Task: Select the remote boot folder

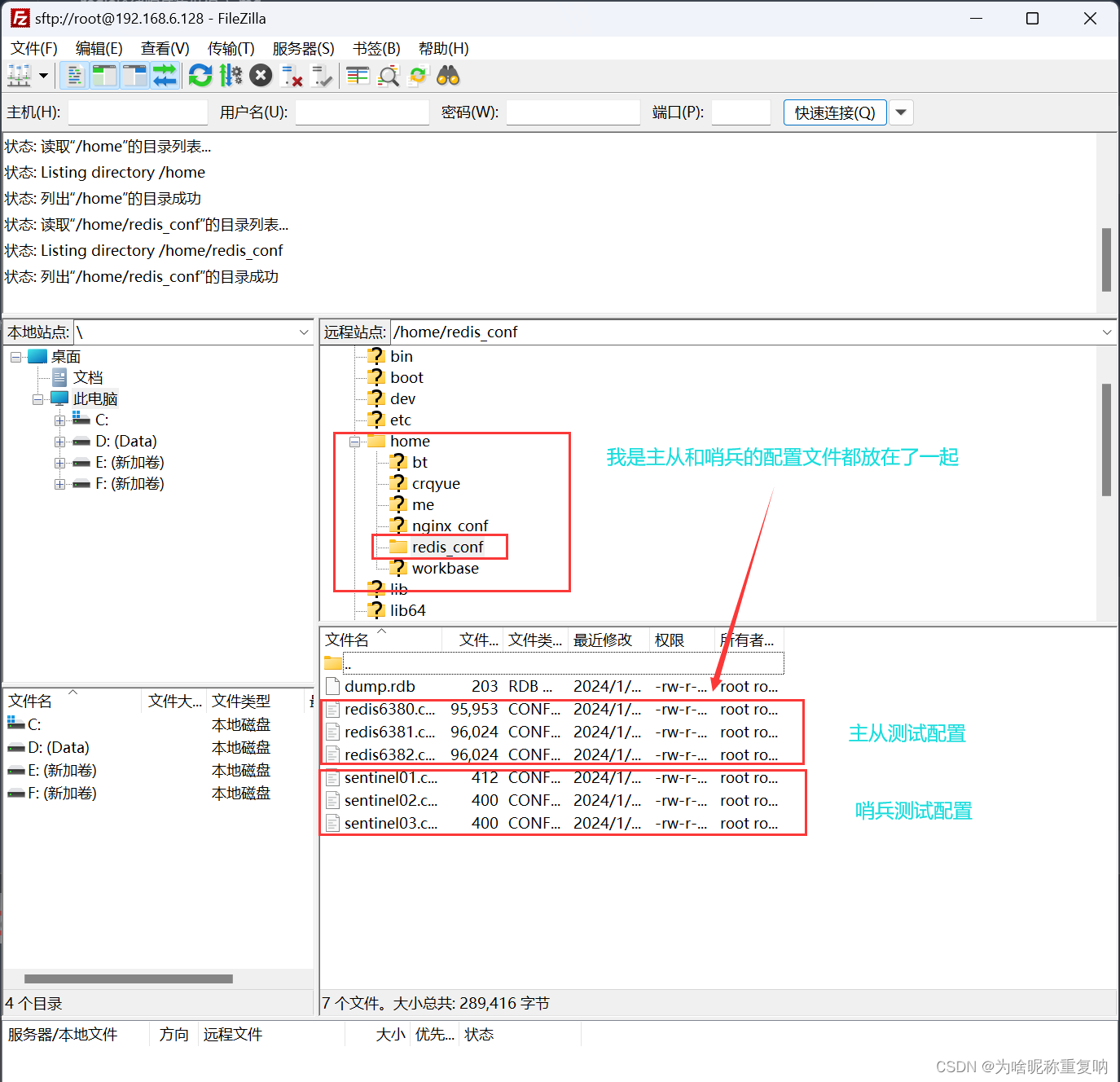Action: (x=406, y=377)
